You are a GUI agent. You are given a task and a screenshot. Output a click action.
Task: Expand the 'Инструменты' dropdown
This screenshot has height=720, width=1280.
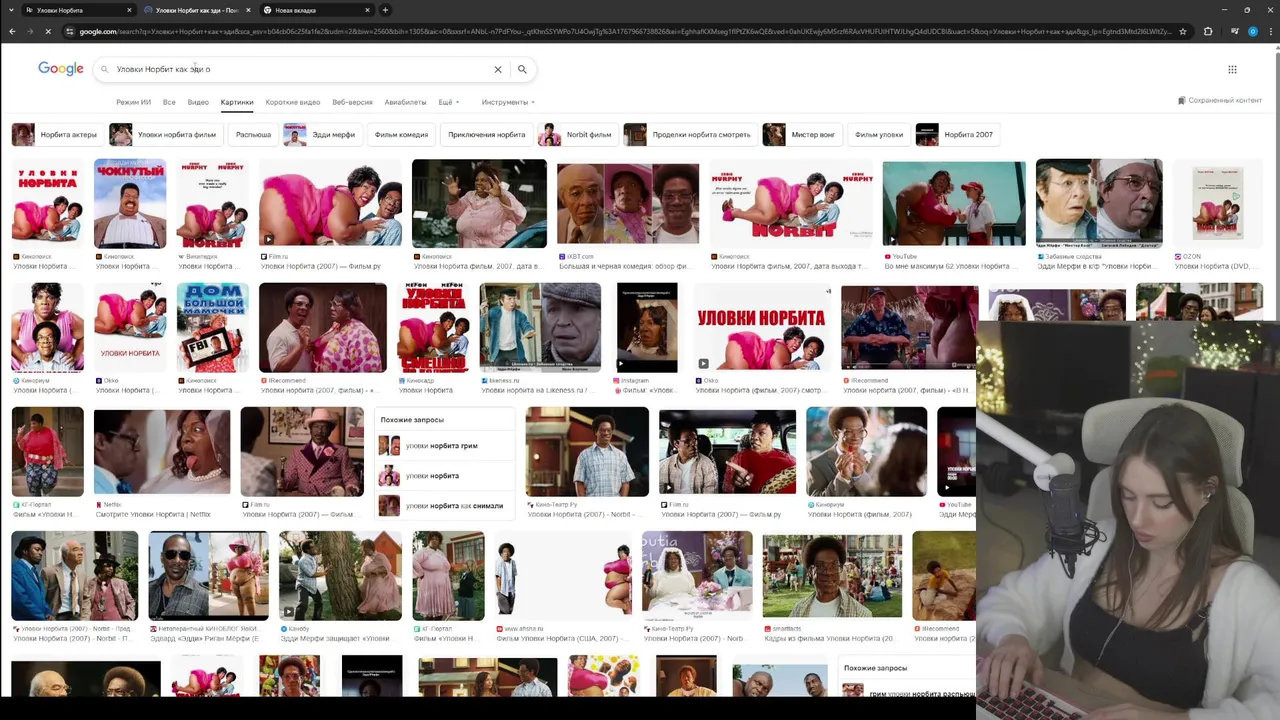click(508, 102)
